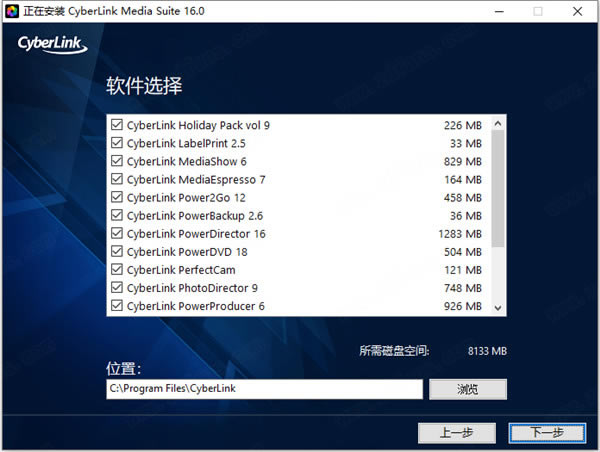Toggle CyberLink PowerDirector 16 checkbox
The image size is (600, 452).
coord(117,234)
